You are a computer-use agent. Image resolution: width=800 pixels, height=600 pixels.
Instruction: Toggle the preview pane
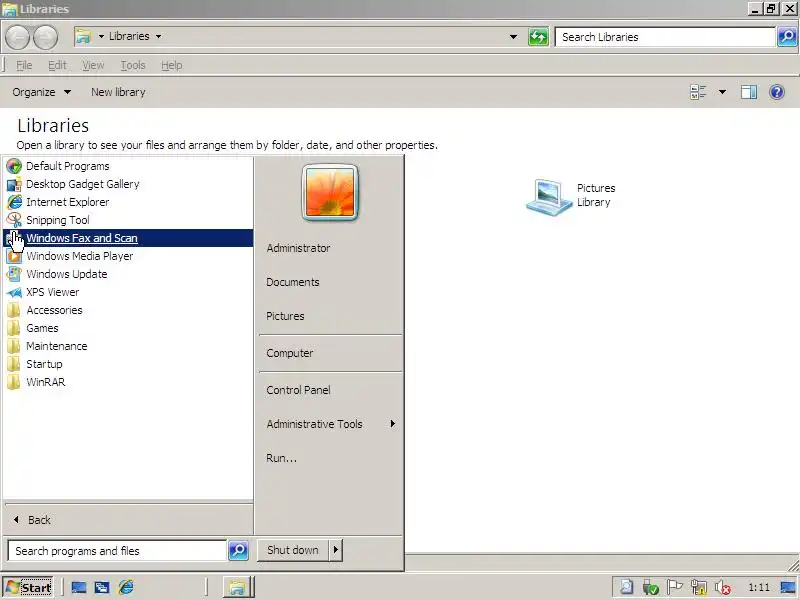(749, 92)
